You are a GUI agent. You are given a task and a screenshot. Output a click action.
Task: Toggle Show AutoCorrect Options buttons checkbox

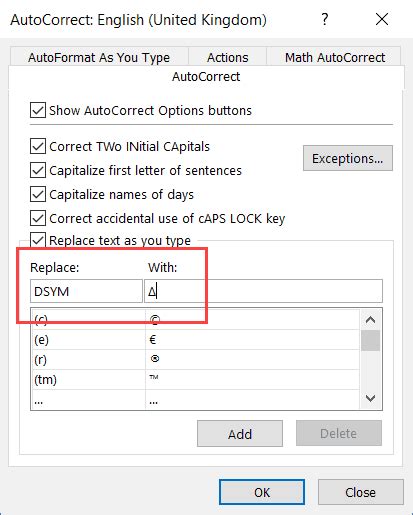coord(38,110)
